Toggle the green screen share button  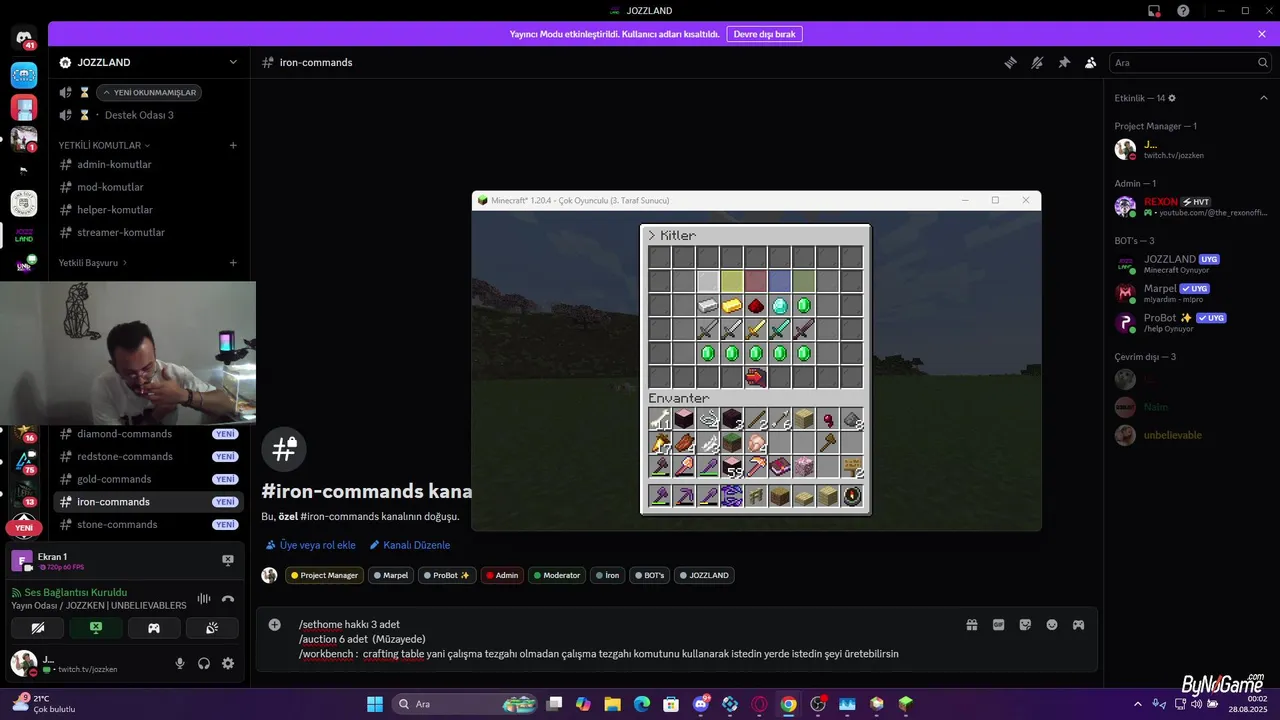pos(96,628)
